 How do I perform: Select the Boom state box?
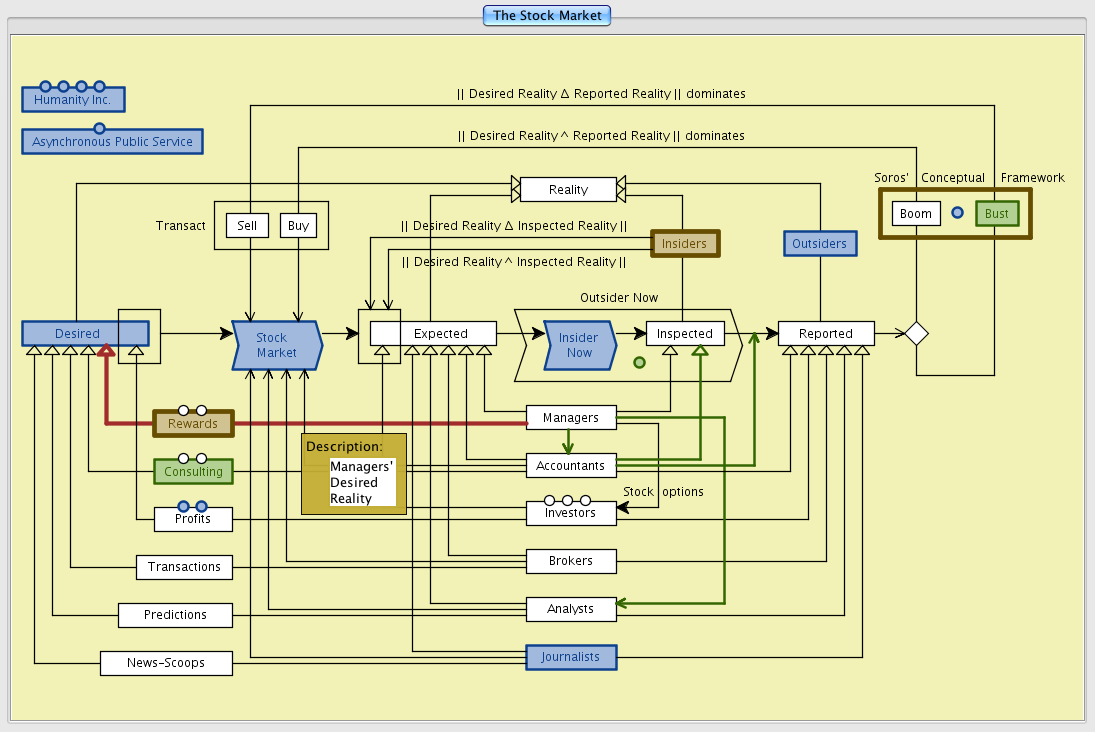(x=915, y=214)
